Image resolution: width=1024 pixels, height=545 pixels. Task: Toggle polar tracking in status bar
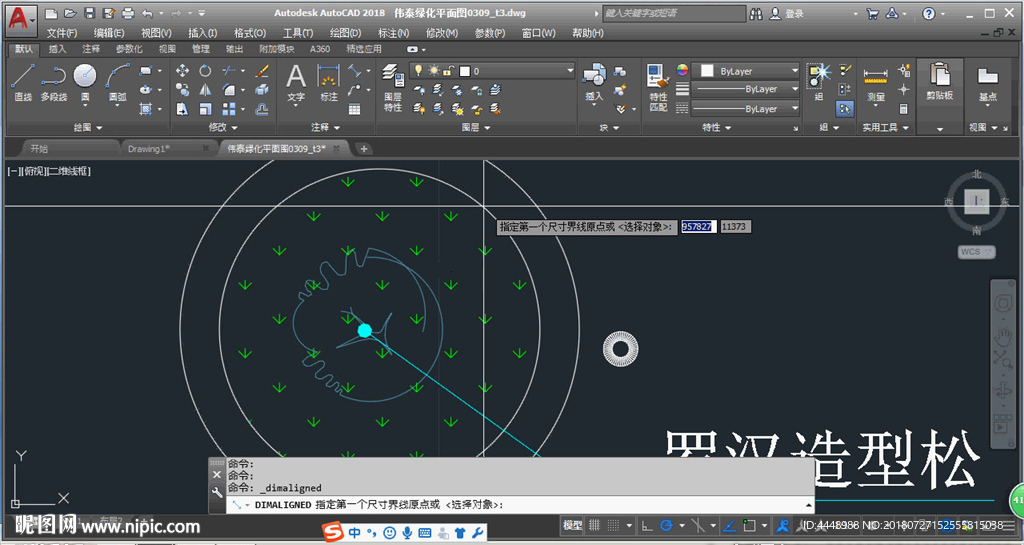(x=667, y=525)
